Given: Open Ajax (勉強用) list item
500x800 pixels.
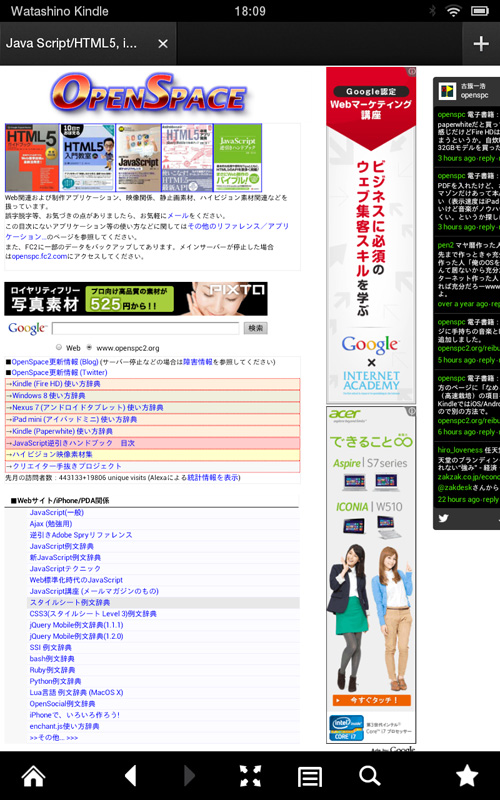Looking at the screenshot, I should [x=51, y=523].
